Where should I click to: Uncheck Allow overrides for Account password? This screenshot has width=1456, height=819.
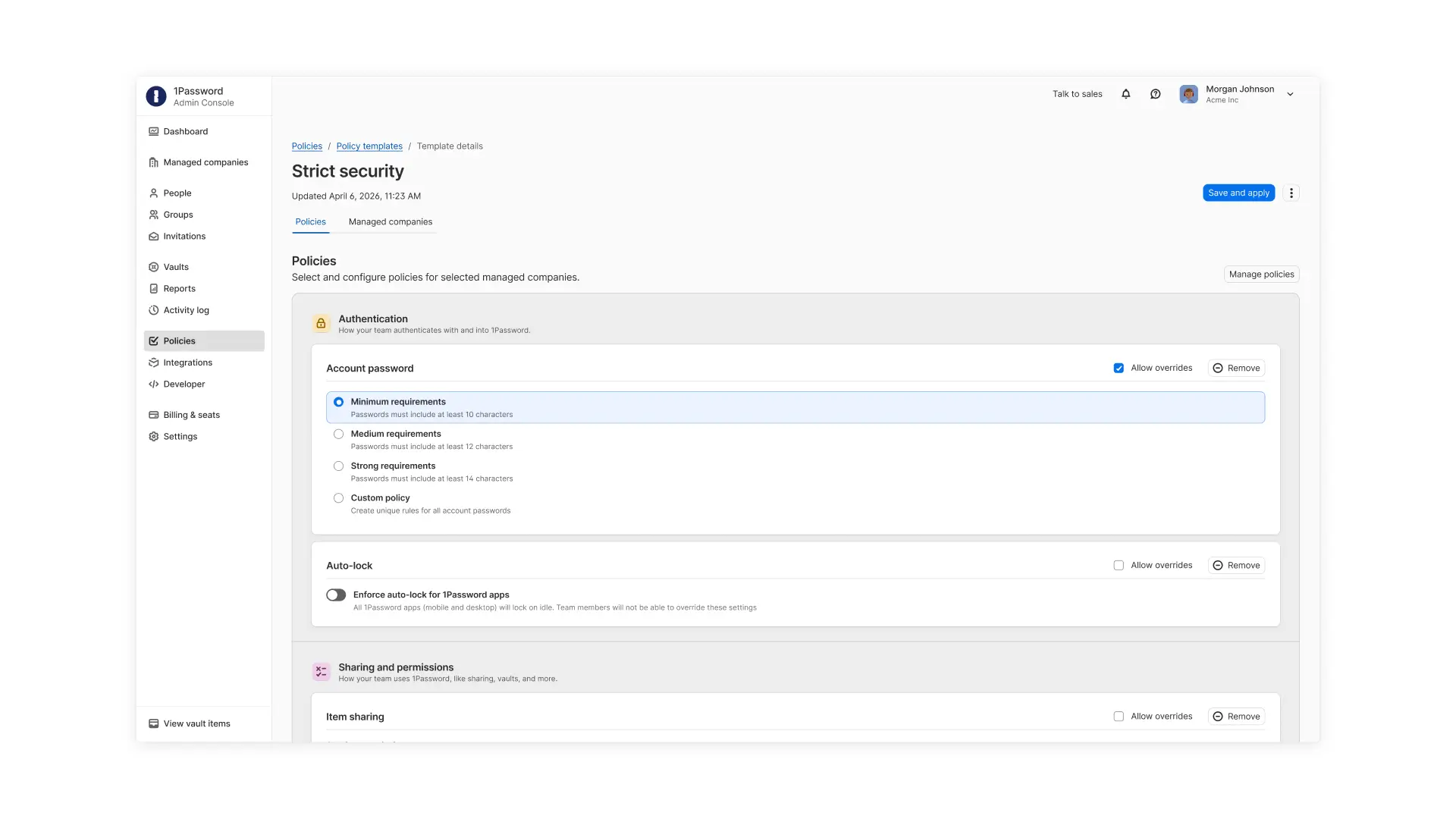[x=1119, y=369]
